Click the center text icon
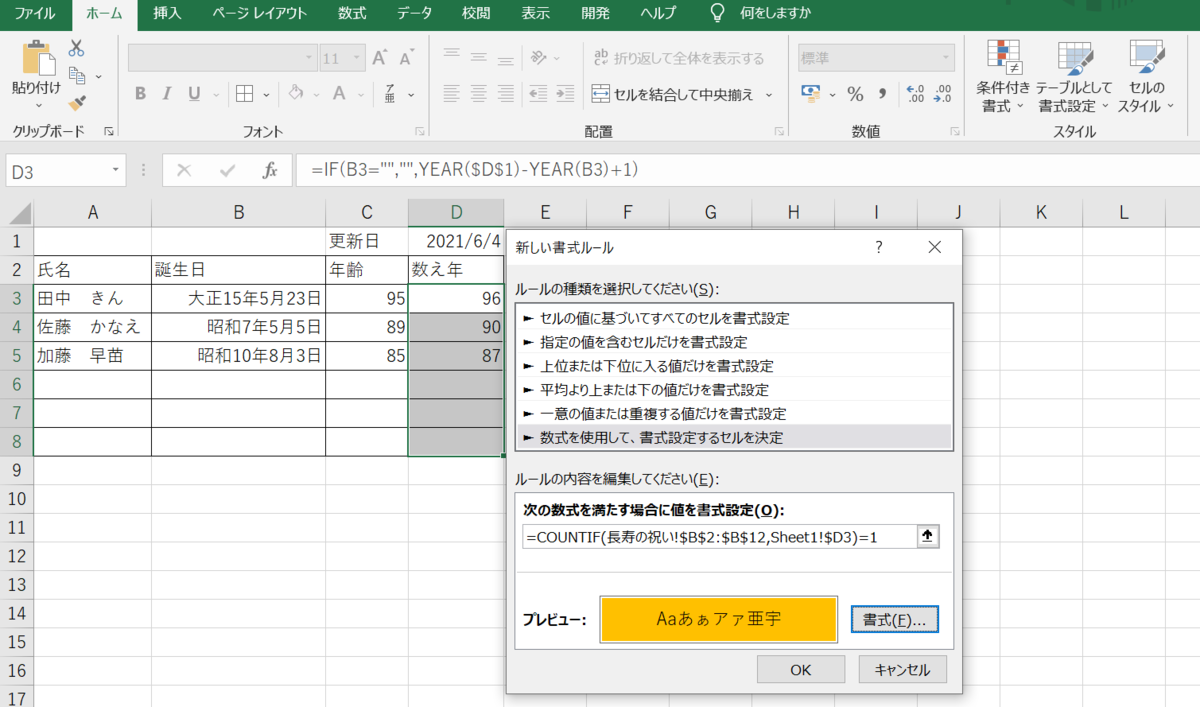 point(479,94)
